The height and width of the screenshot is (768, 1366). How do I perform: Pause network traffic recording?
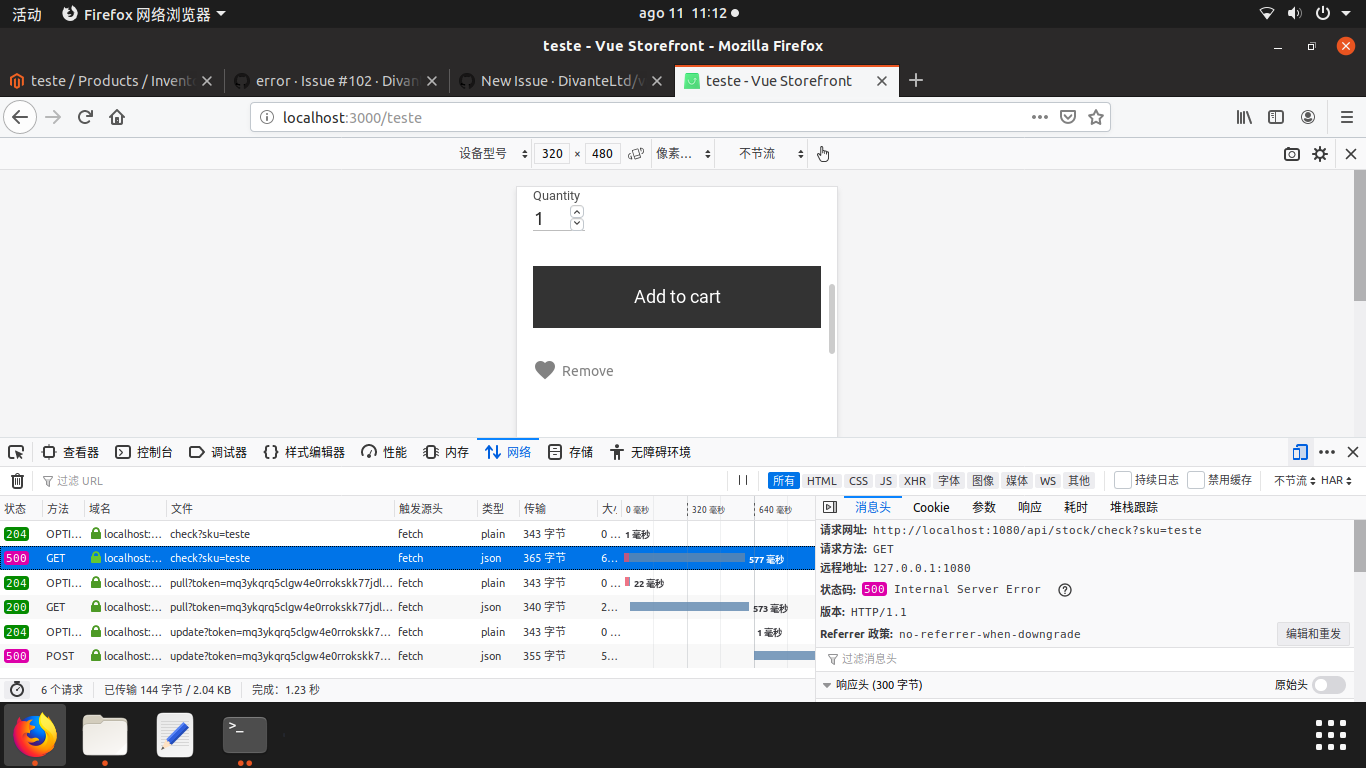tap(742, 480)
